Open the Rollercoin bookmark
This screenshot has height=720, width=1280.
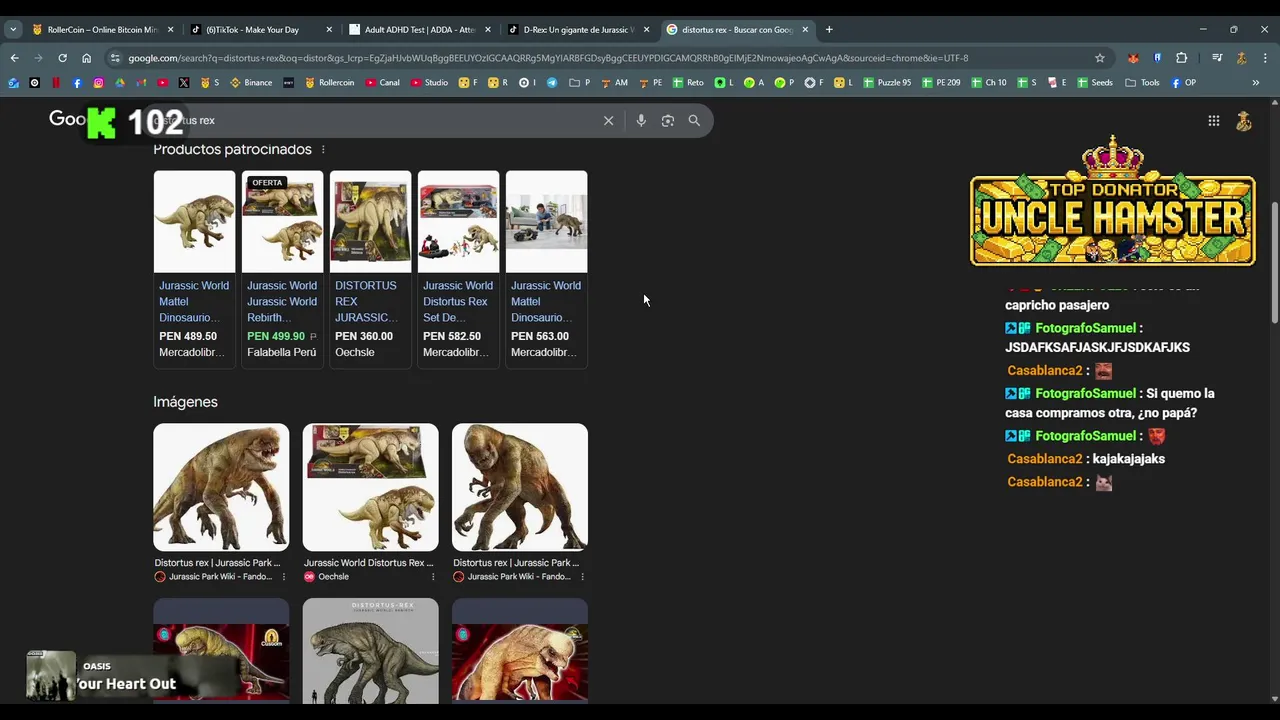(330, 83)
